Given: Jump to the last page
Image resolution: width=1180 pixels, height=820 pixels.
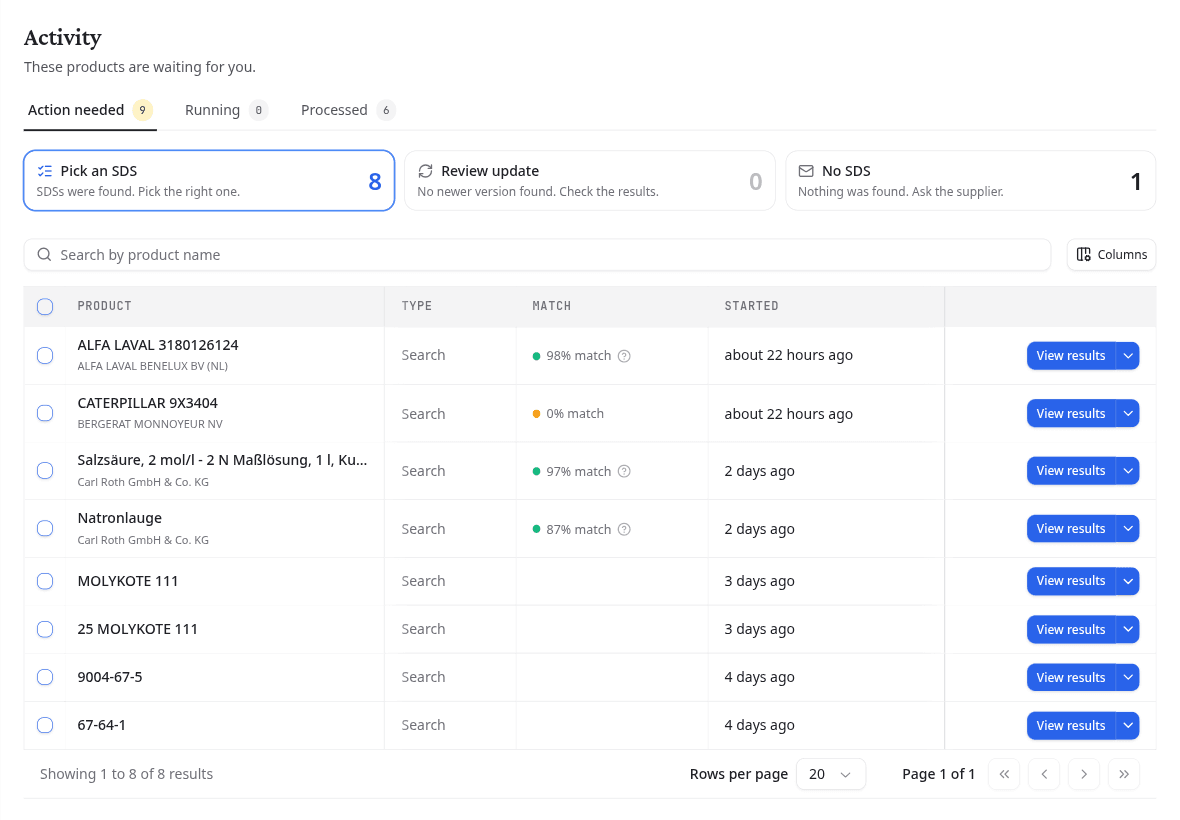Looking at the screenshot, I should 1124,774.
